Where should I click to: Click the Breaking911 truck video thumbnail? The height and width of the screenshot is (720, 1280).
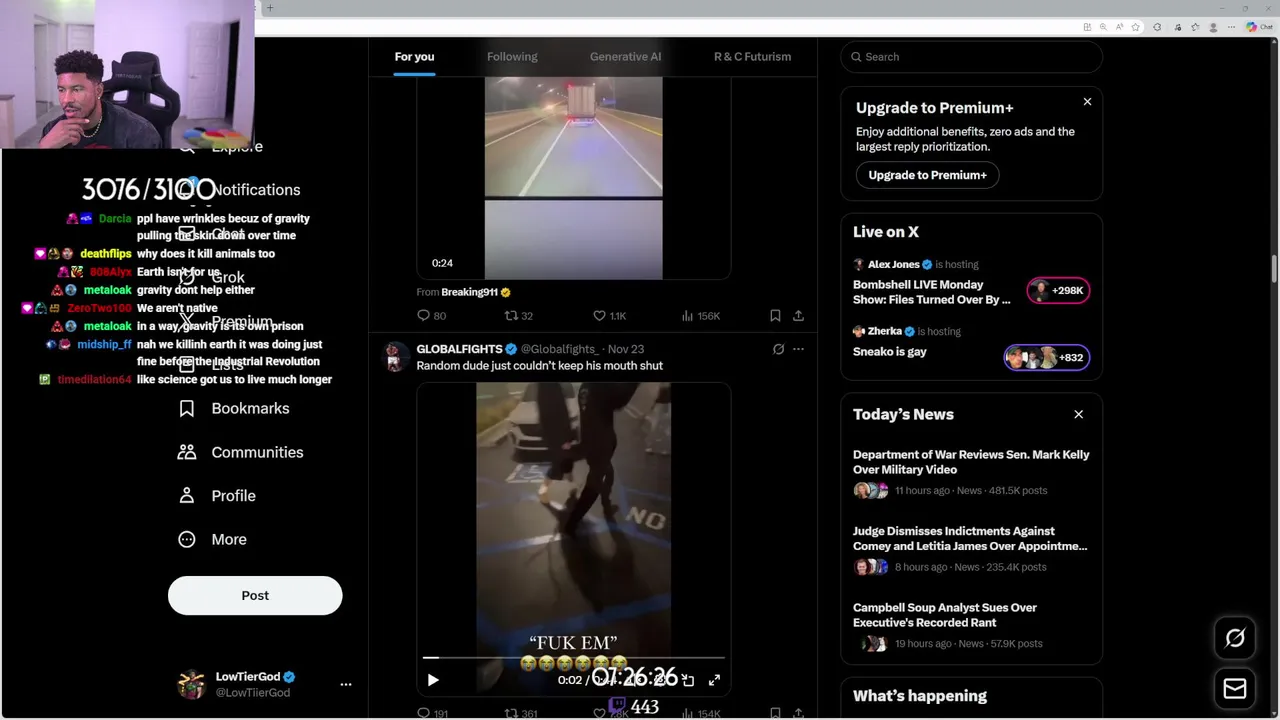(x=573, y=178)
